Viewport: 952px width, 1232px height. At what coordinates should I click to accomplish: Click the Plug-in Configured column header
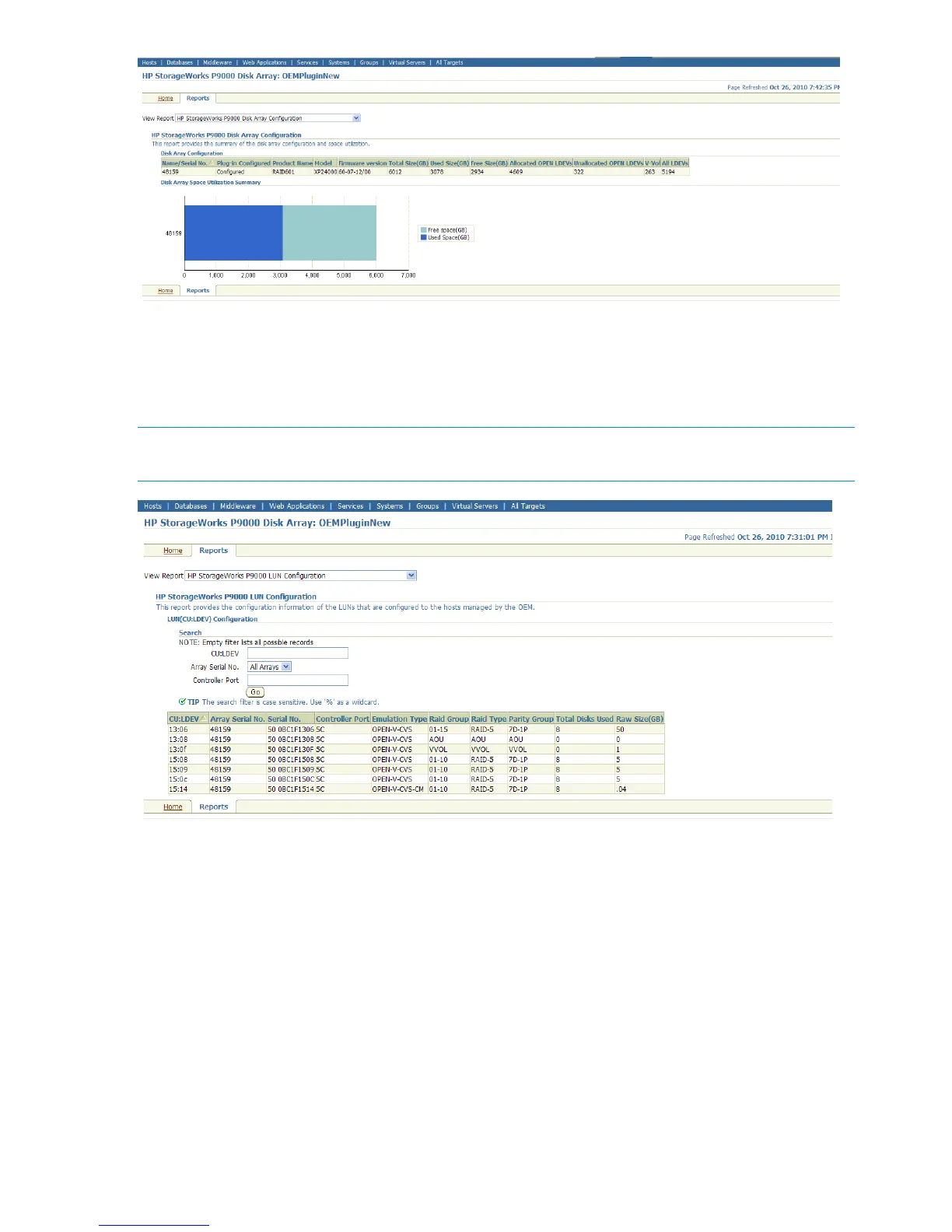tap(243, 163)
